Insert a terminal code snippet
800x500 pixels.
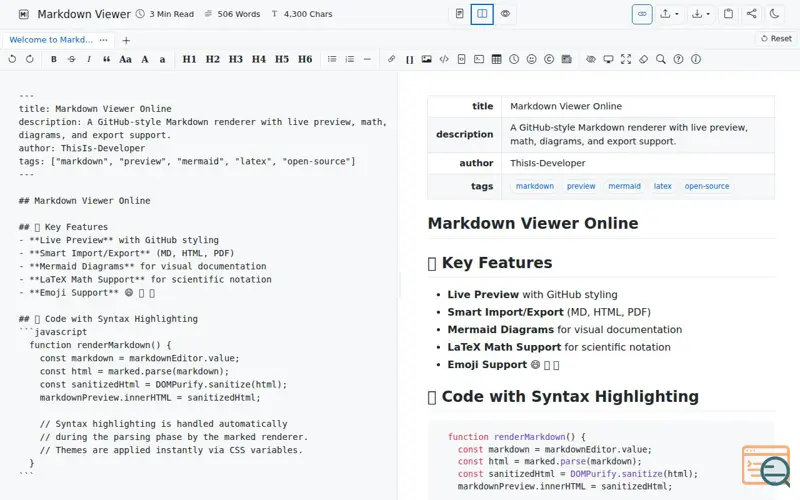tap(479, 59)
